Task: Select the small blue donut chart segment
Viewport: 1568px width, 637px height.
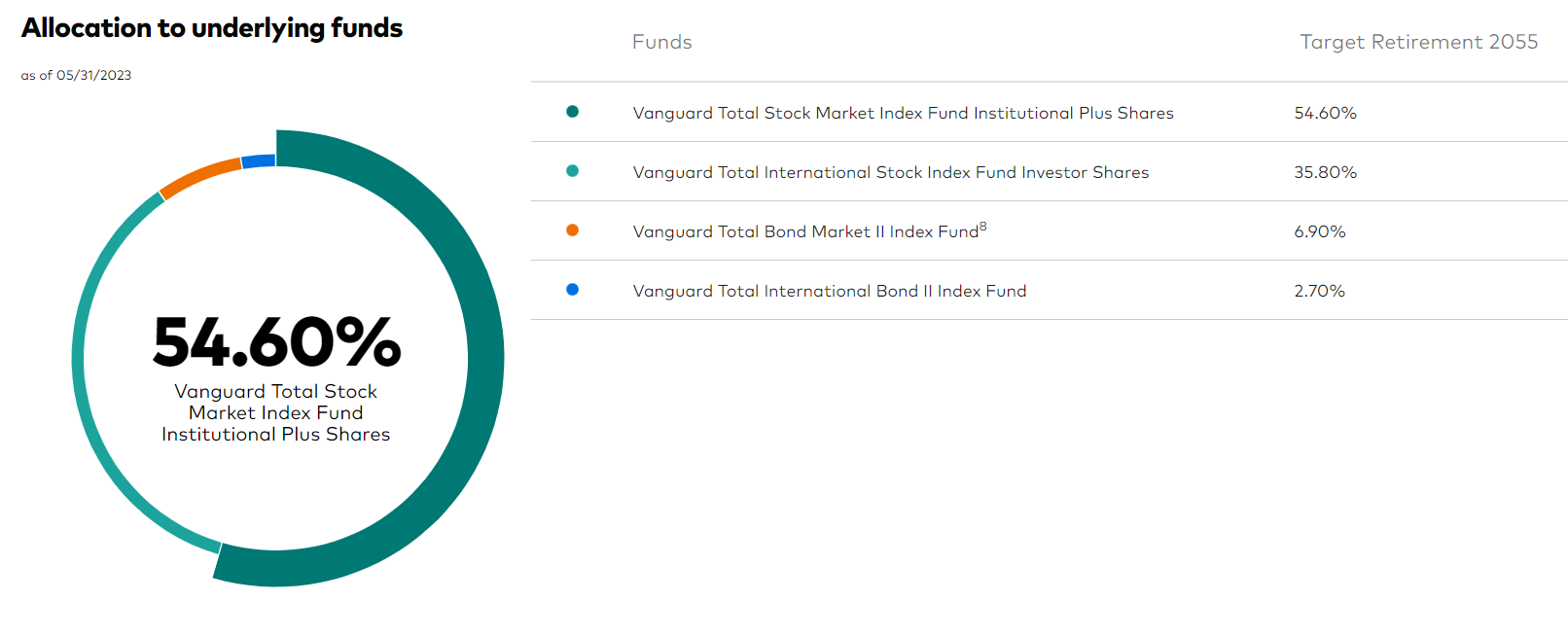Action: point(259,161)
